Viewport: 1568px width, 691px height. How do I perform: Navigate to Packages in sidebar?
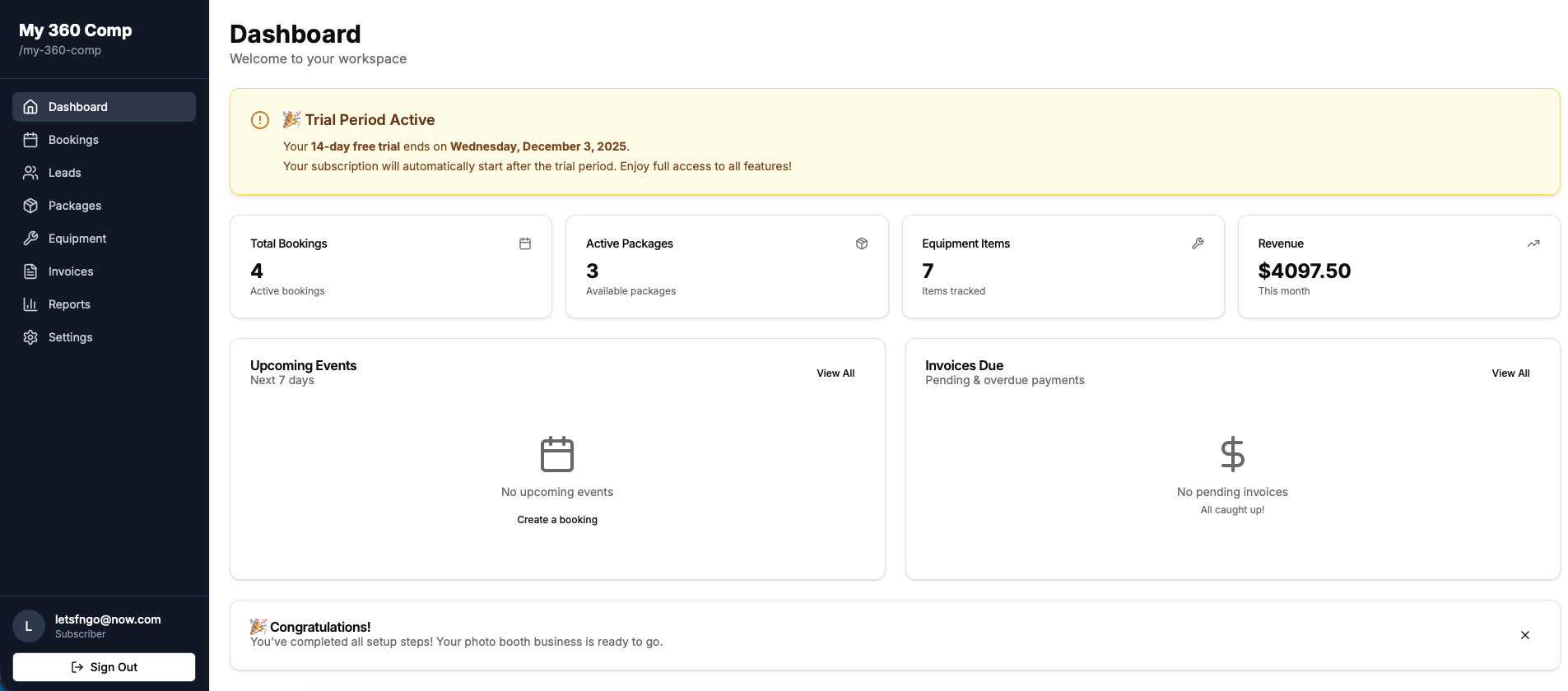coord(104,206)
